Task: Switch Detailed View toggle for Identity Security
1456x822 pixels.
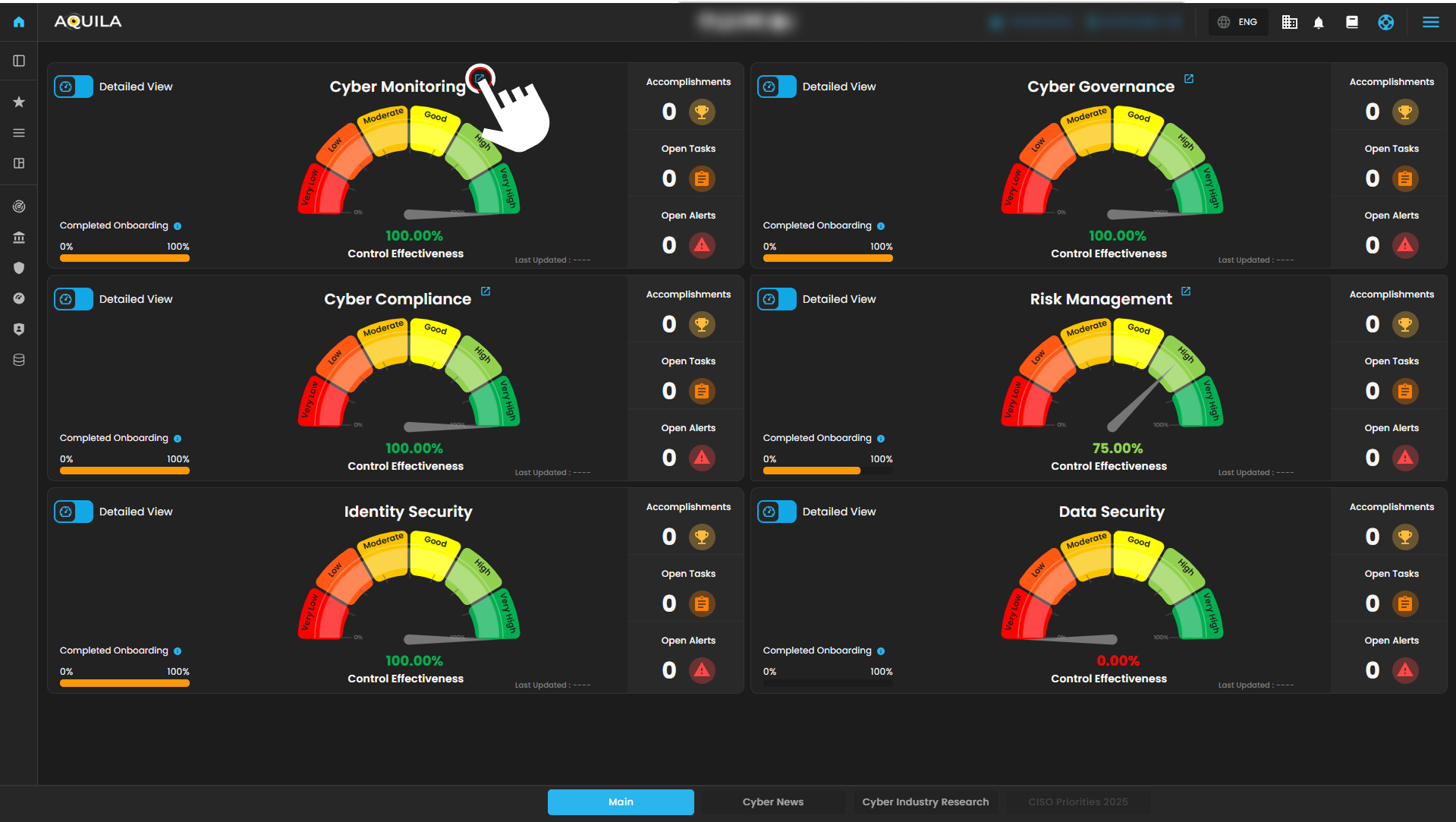Action: 74,512
